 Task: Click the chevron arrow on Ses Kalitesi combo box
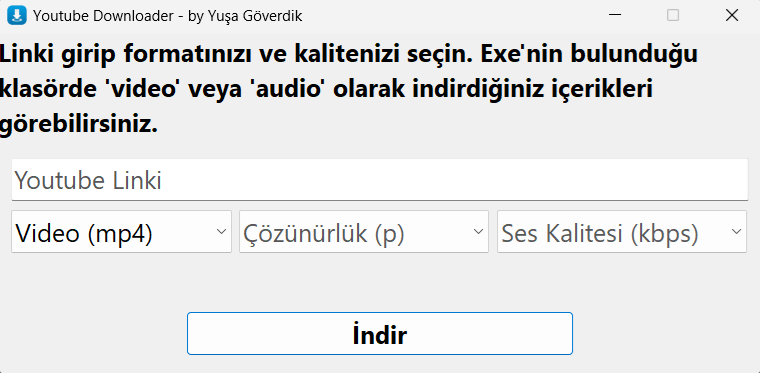tap(736, 232)
